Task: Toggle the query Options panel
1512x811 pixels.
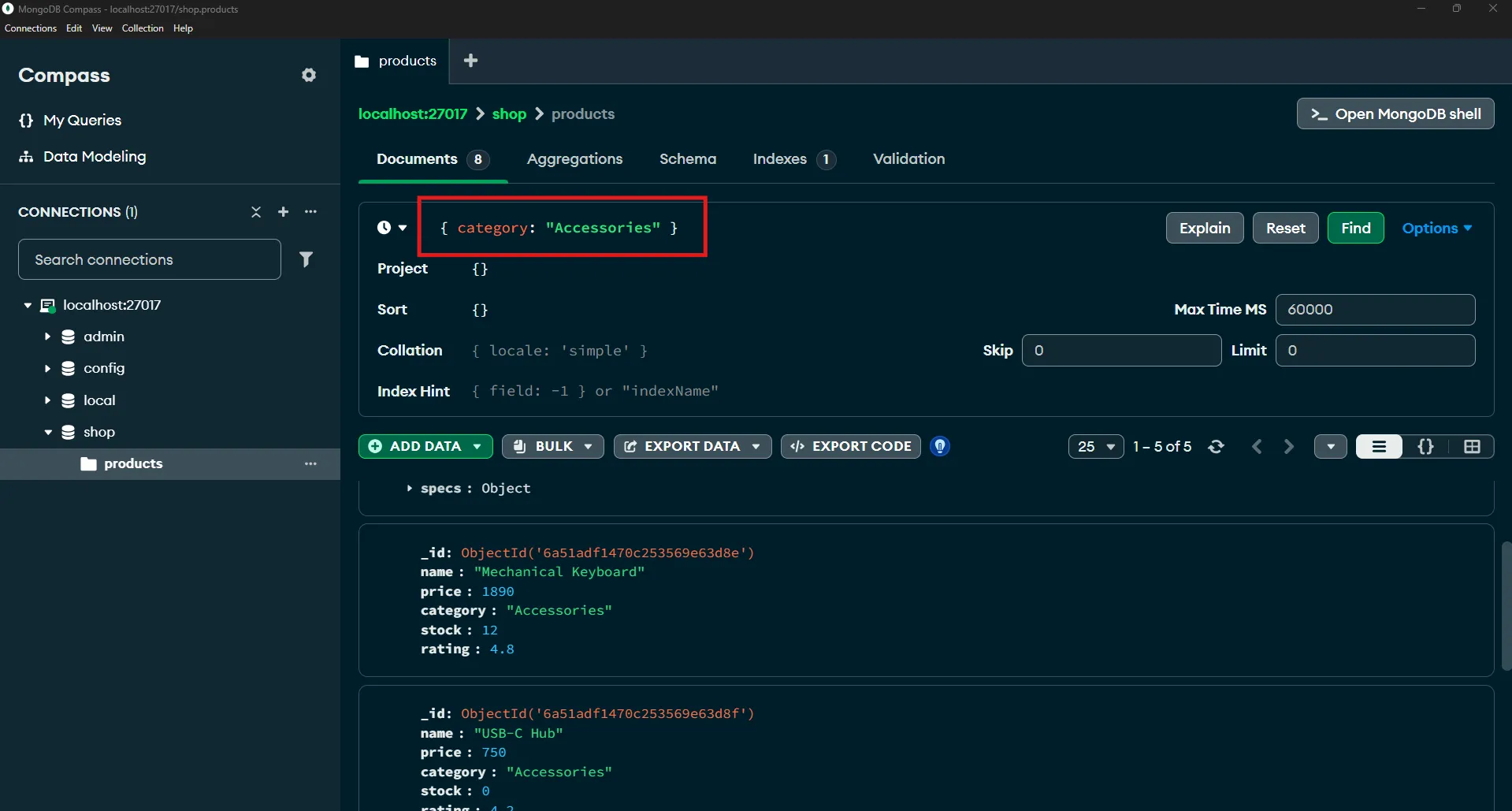Action: pyautogui.click(x=1436, y=228)
